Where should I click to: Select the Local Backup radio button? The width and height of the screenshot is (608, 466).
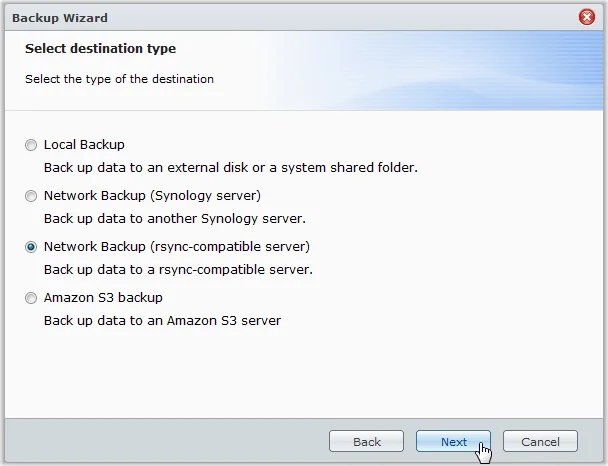click(31, 145)
